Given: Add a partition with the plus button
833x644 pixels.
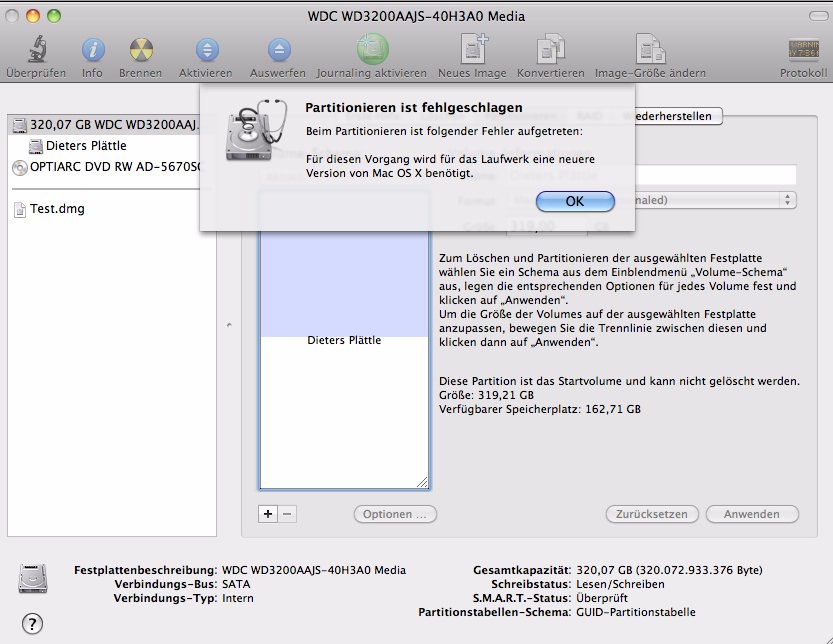Looking at the screenshot, I should 267,513.
